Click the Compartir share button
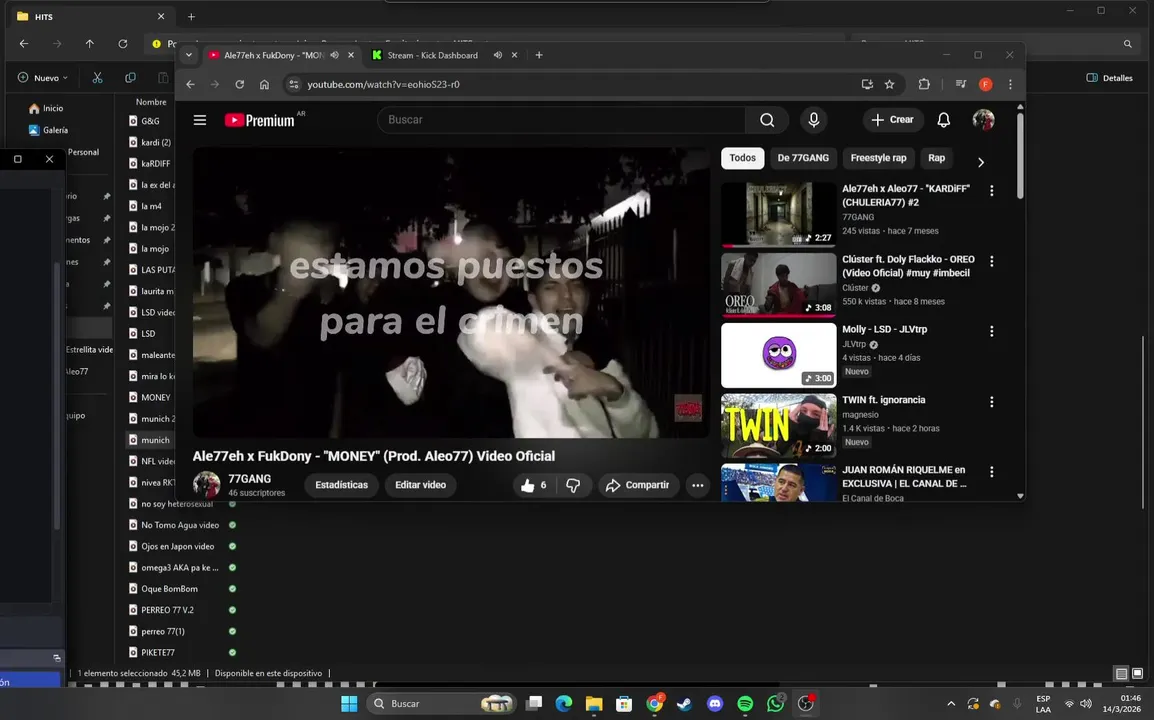The height and width of the screenshot is (720, 1154). pyautogui.click(x=637, y=485)
